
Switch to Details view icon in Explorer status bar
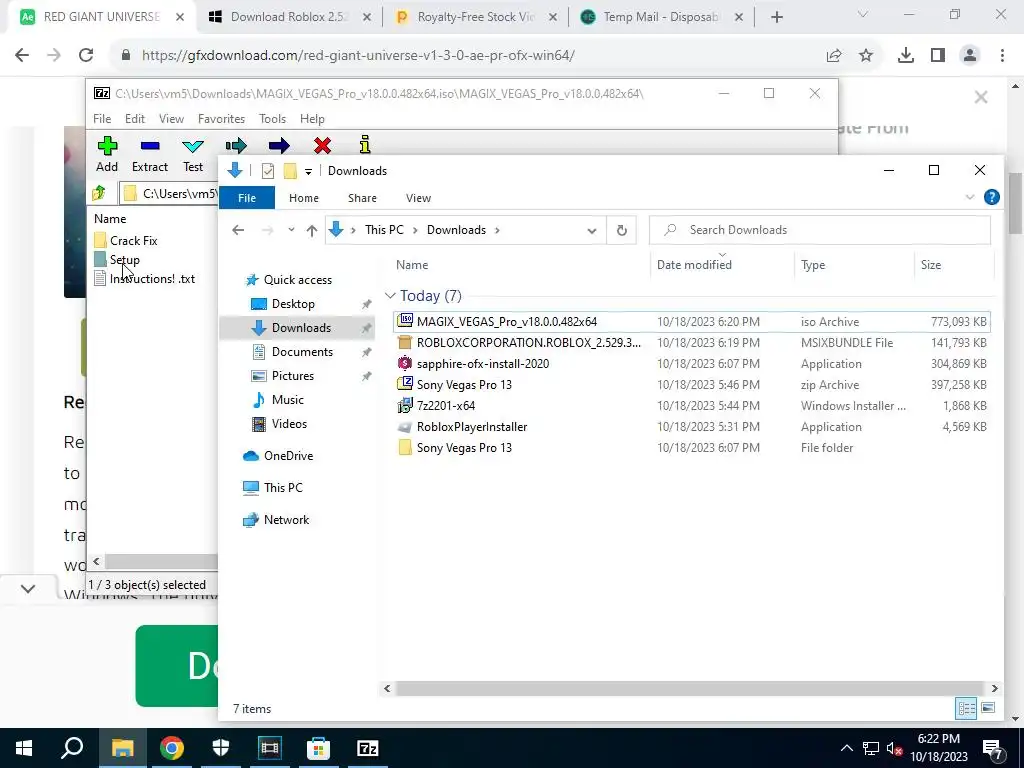coord(967,708)
